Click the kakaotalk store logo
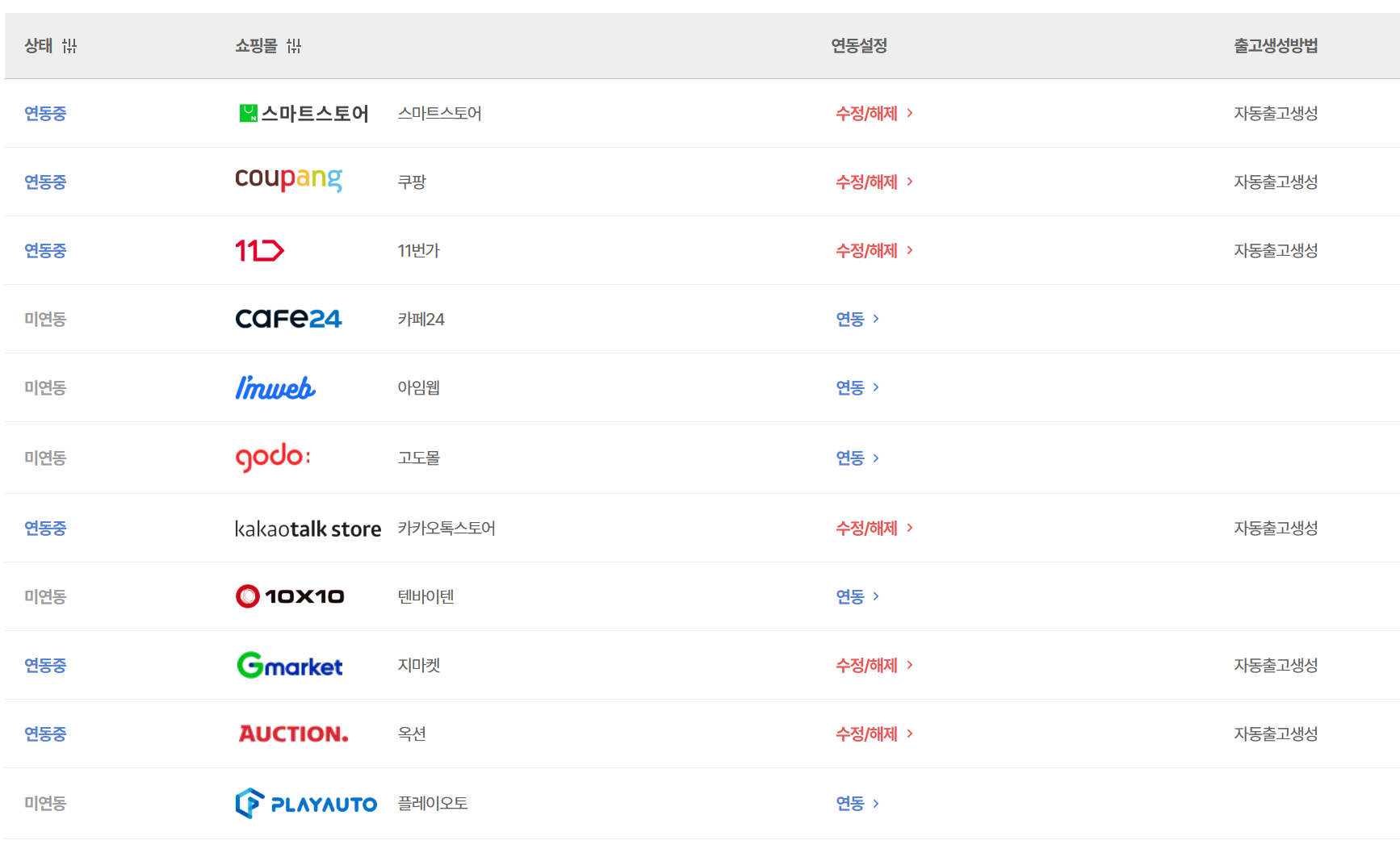This screenshot has width=1400, height=857. 308,529
